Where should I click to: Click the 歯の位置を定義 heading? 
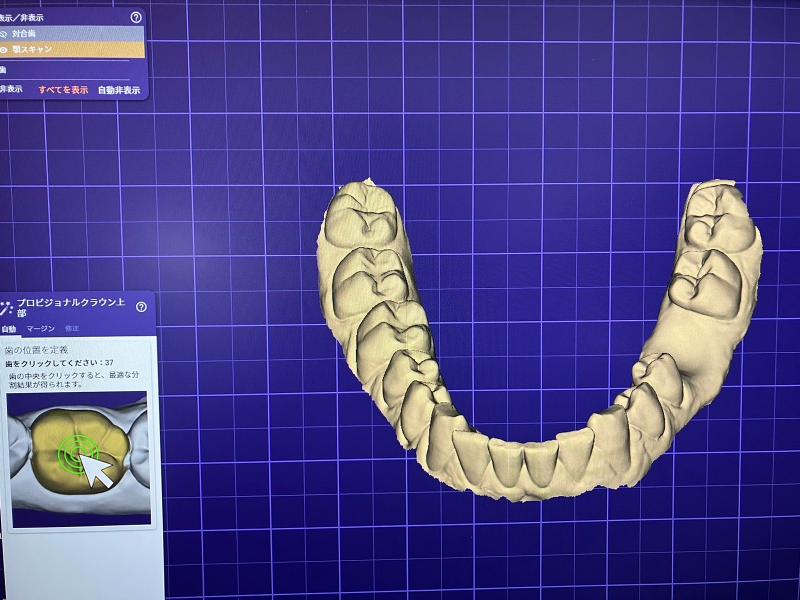coord(36,350)
